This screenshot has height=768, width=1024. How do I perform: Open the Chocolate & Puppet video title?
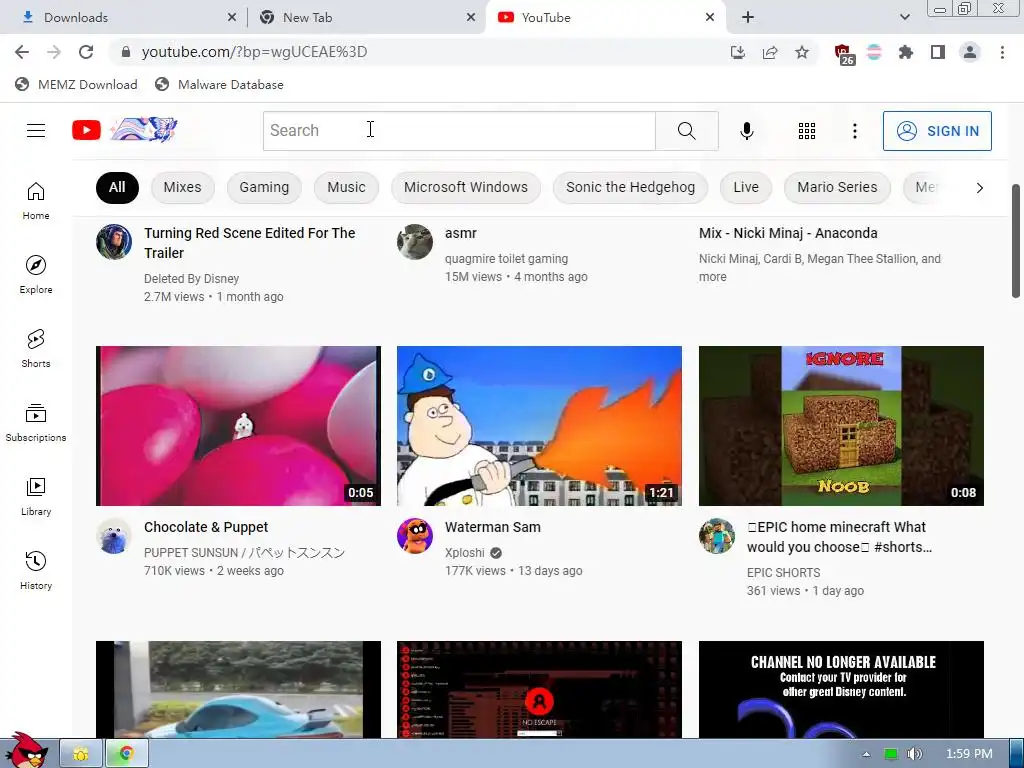206,527
